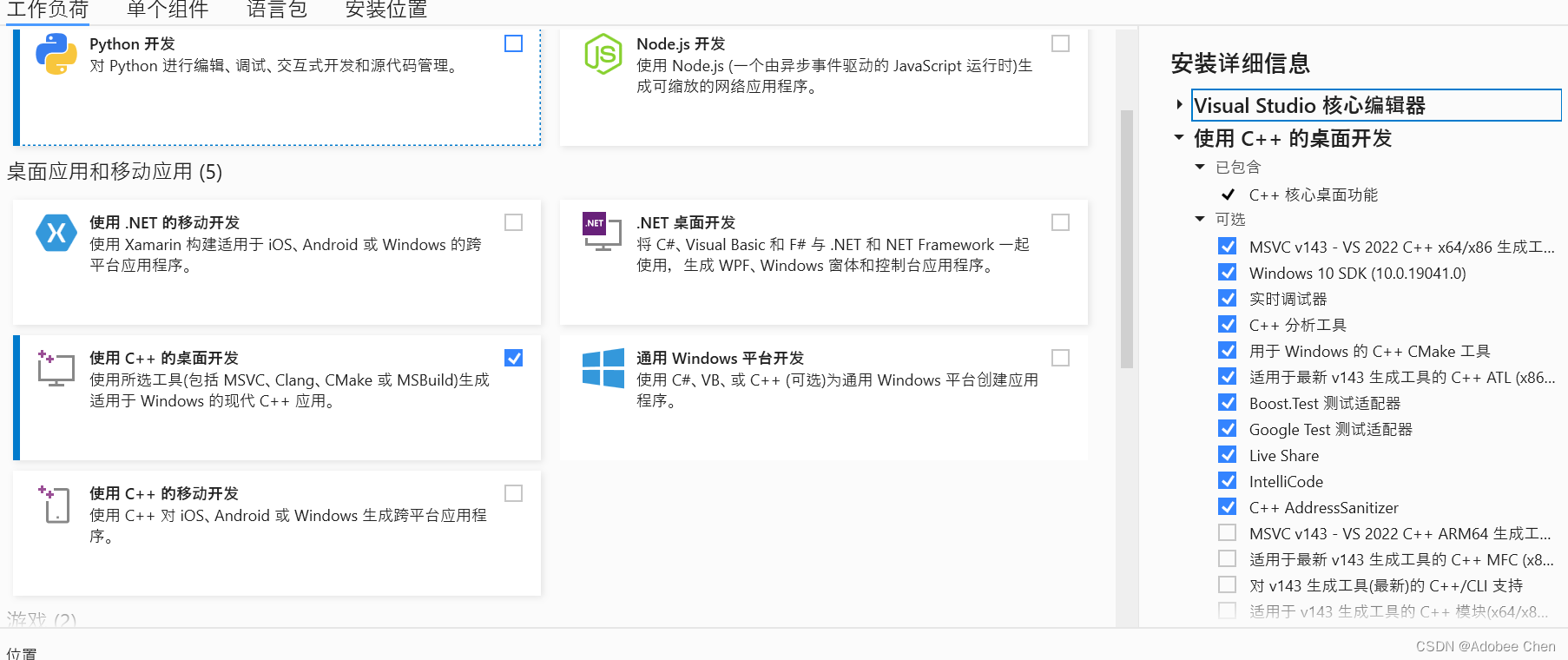Uncheck Google Test 测试适配器 option
The width and height of the screenshot is (1568, 660).
coord(1228,428)
